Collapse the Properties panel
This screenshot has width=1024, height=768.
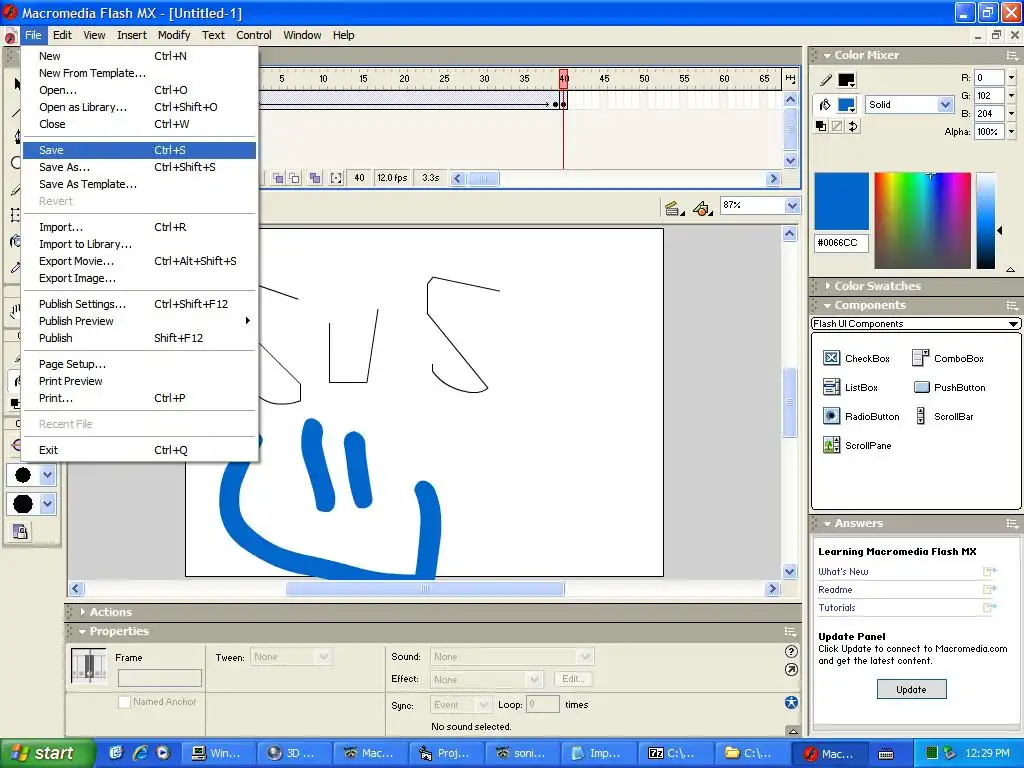pyautogui.click(x=82, y=632)
